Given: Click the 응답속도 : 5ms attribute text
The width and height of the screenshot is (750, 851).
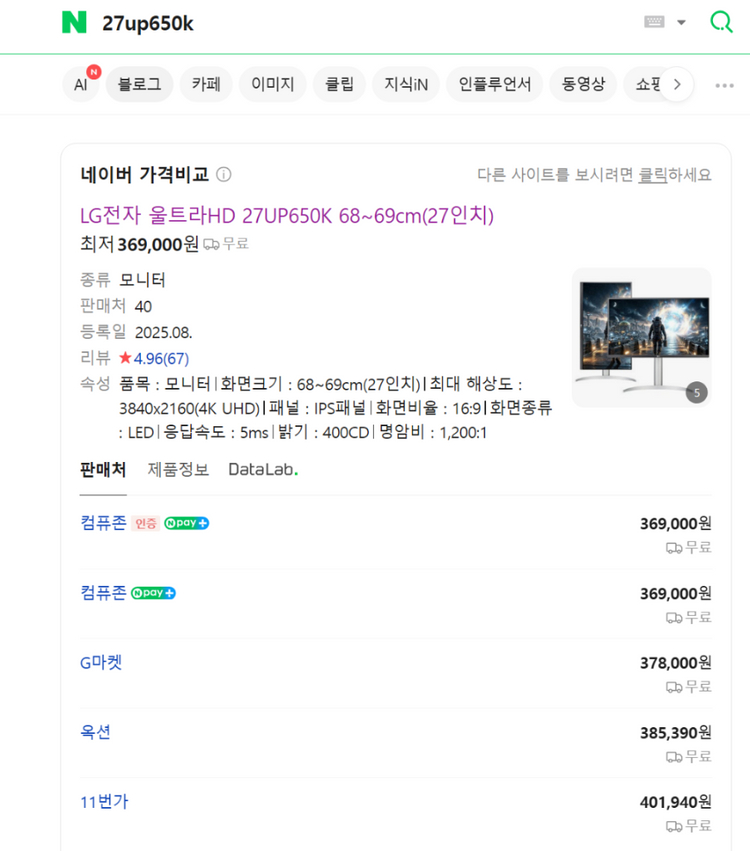Looking at the screenshot, I should click(215, 433).
